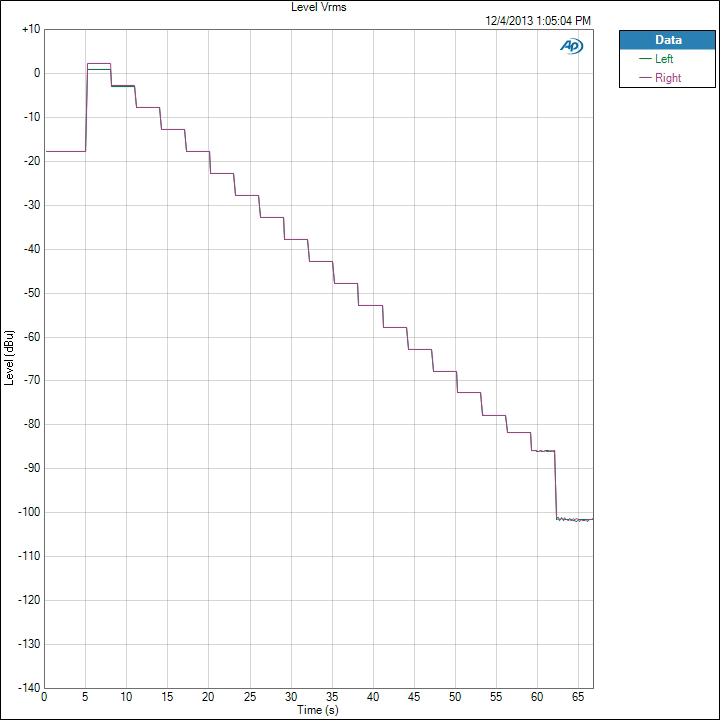Viewport: 720px width, 720px height.
Task: Select the Right trace legend label
Action: pyautogui.click(x=668, y=78)
